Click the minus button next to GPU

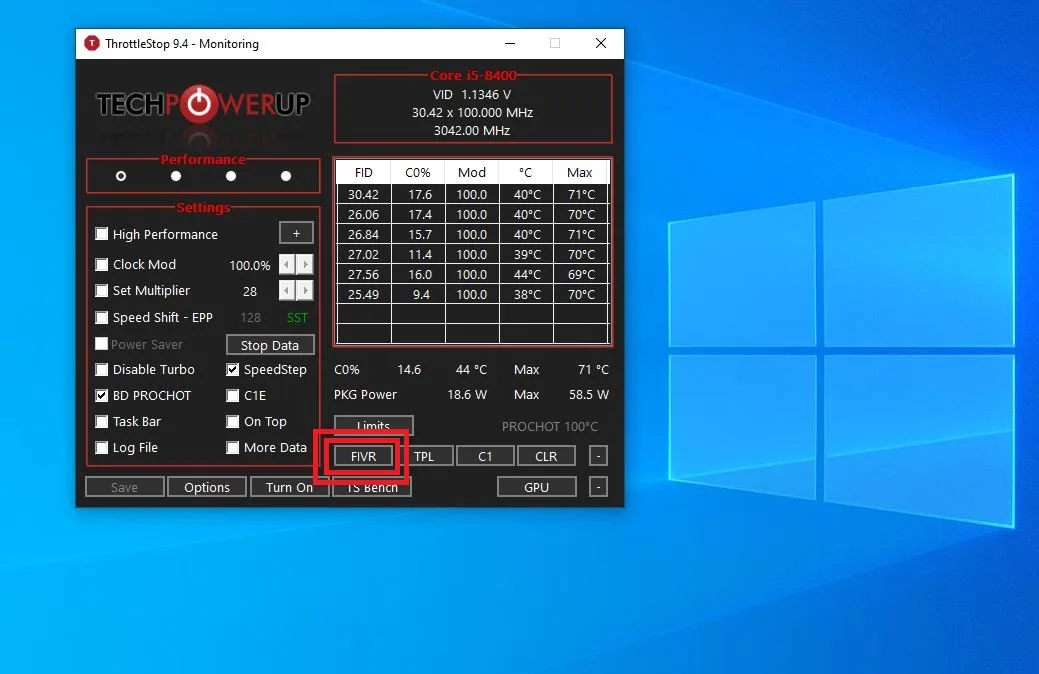point(598,487)
